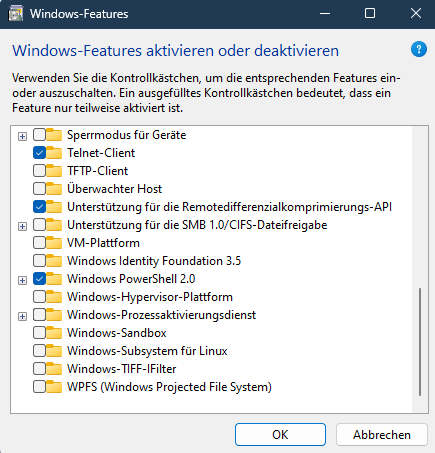Click the feature list vertical scrollbar thumb
This screenshot has height=453, width=435.
[420, 342]
